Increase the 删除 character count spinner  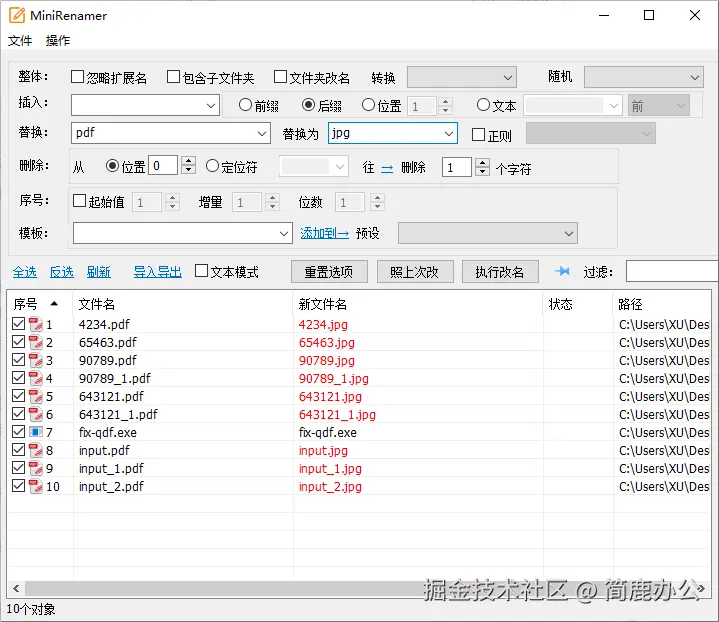[x=482, y=162]
